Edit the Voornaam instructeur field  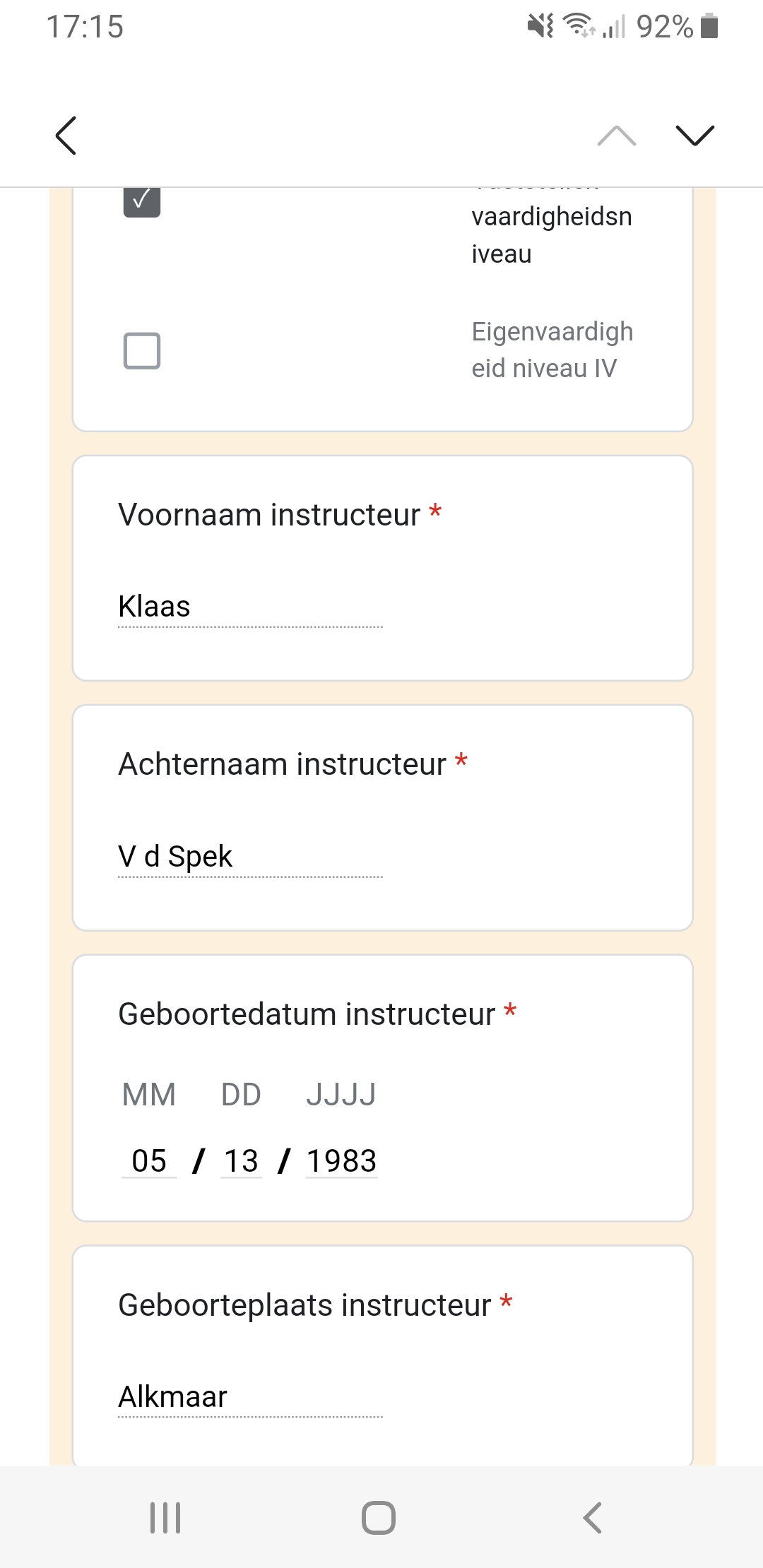coord(250,607)
